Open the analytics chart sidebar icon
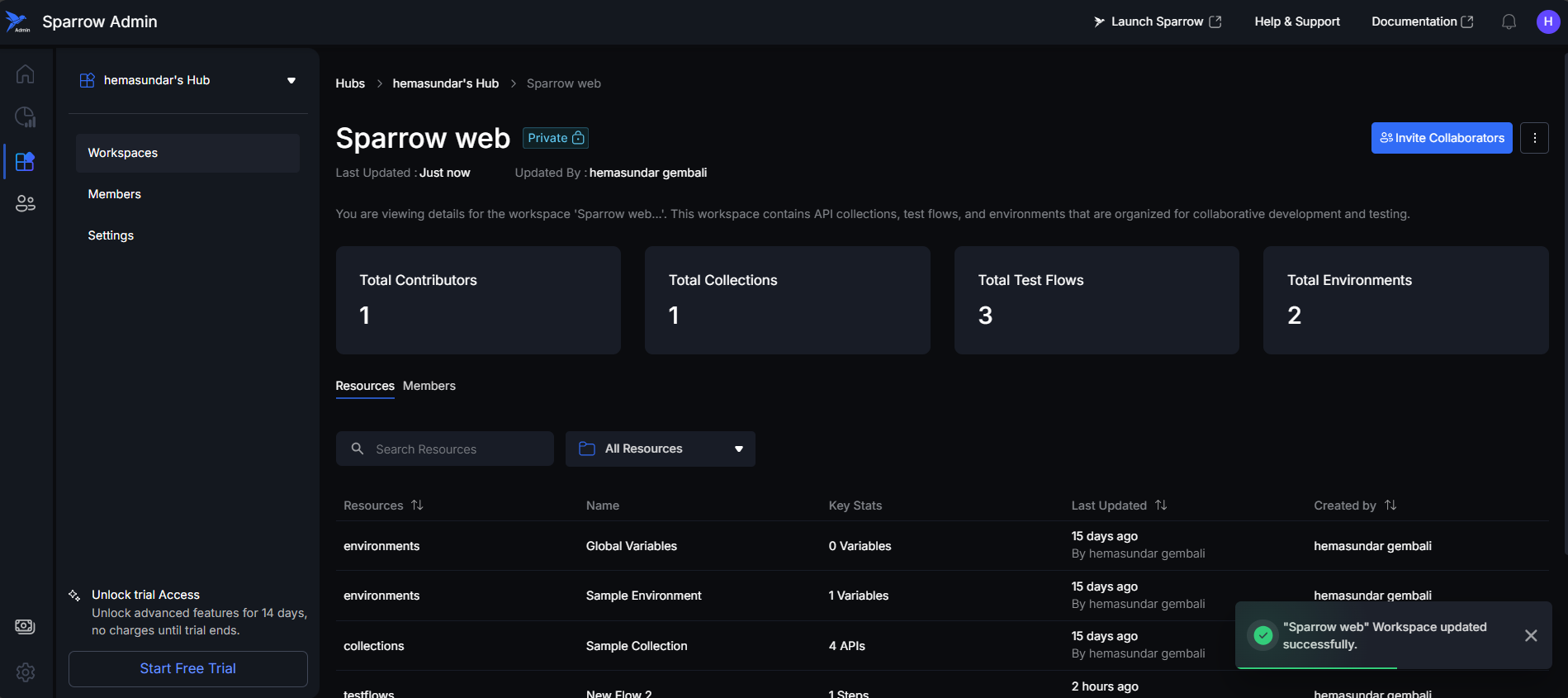Screen dimensions: 1568x698 click(x=25, y=117)
